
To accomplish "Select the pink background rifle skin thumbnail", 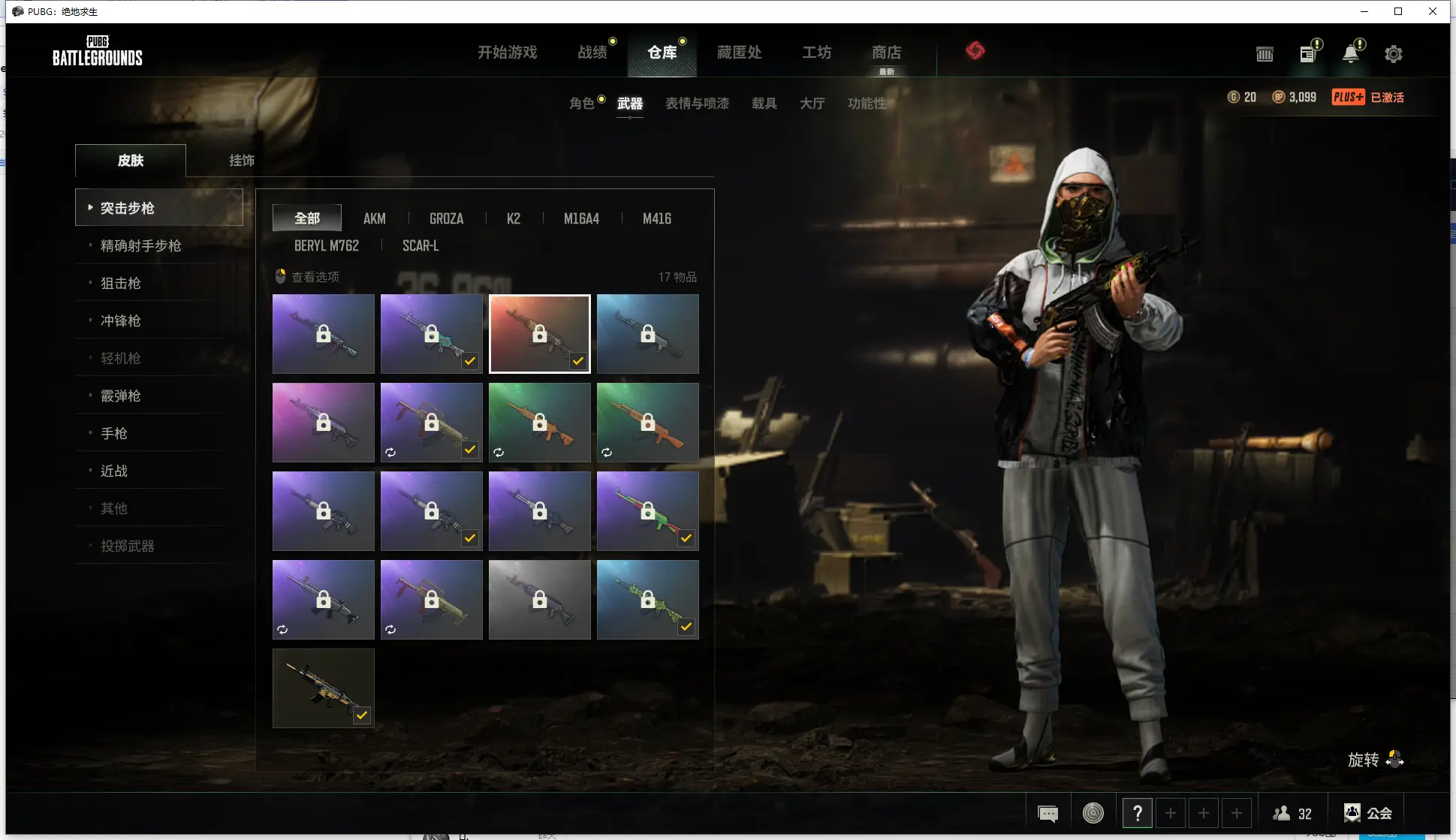I will pyautogui.click(x=324, y=423).
